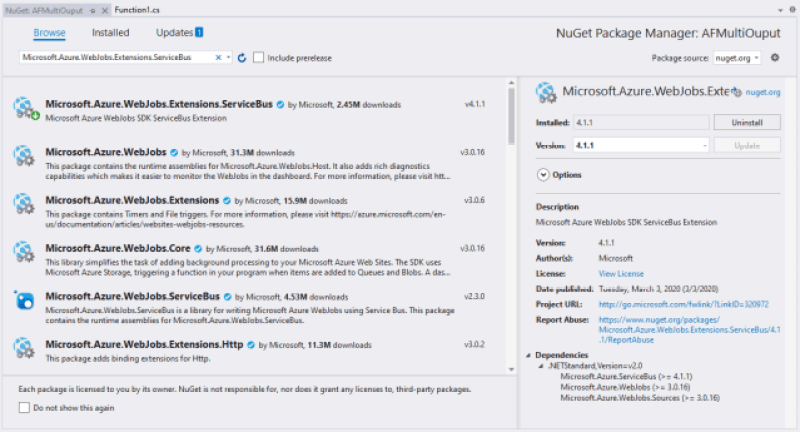Viewport: 800px width, 432px height.
Task: Check Do not show this again
Action: [x=24, y=408]
